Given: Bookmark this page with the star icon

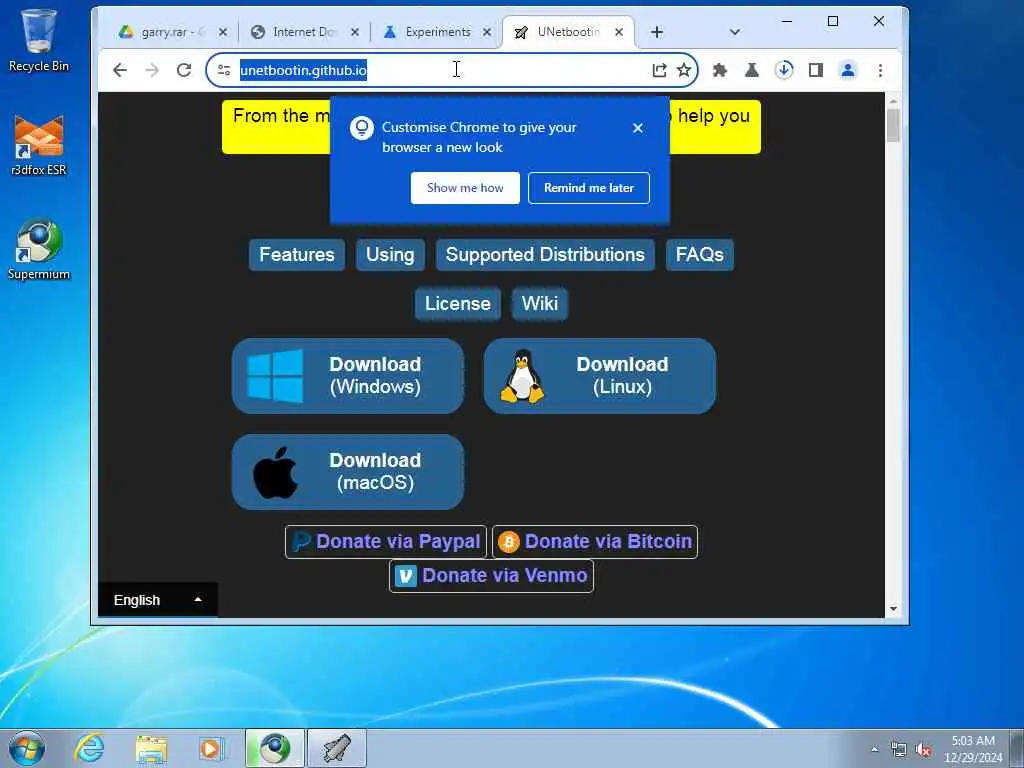Looking at the screenshot, I should (x=684, y=70).
